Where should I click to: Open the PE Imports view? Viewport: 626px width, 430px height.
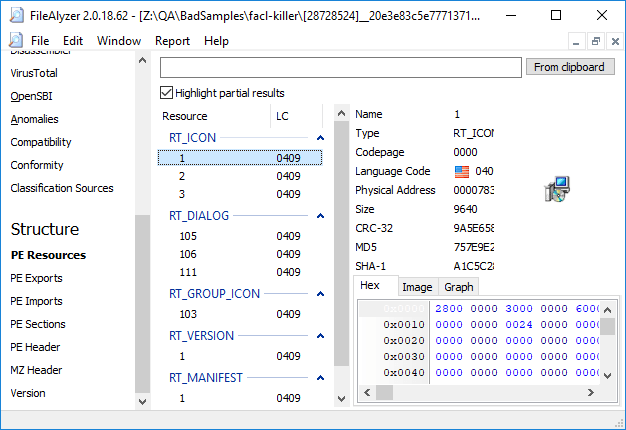coord(36,301)
